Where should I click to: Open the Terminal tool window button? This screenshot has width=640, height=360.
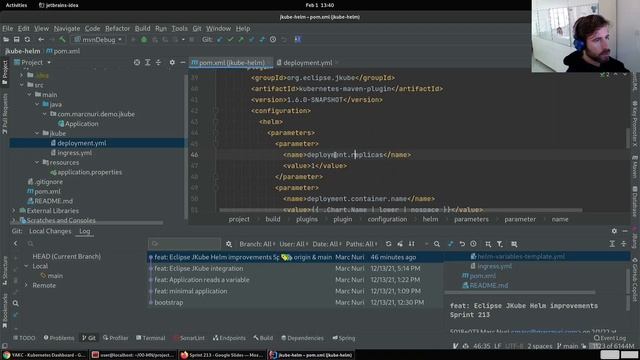click(x=151, y=338)
